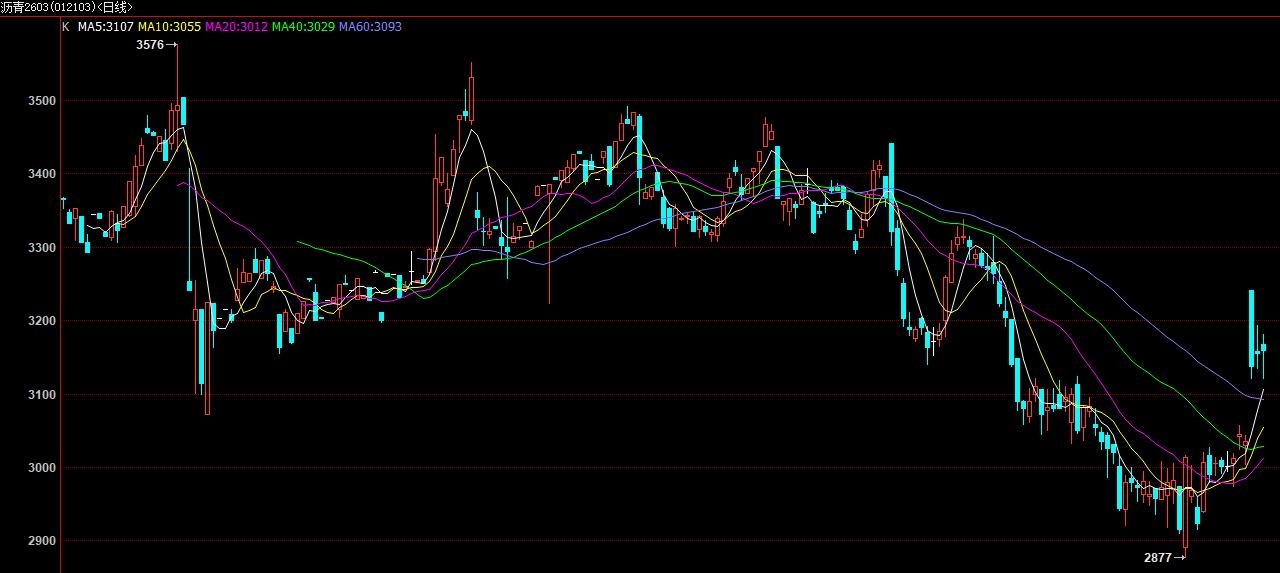This screenshot has height=573, width=1280.
Task: Click the 3000 price axis label
Action: [42, 467]
